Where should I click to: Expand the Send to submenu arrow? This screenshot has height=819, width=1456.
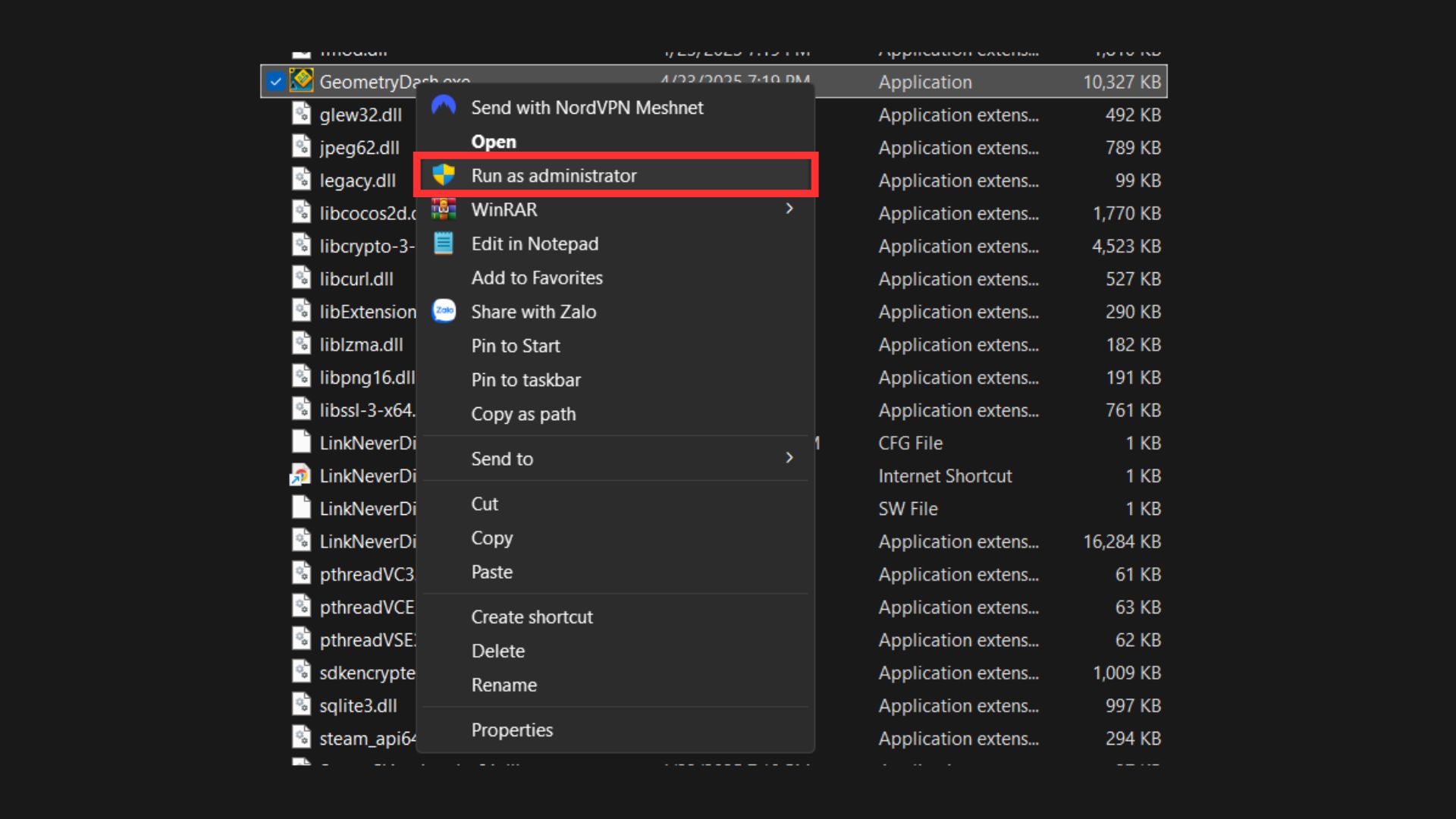point(789,458)
